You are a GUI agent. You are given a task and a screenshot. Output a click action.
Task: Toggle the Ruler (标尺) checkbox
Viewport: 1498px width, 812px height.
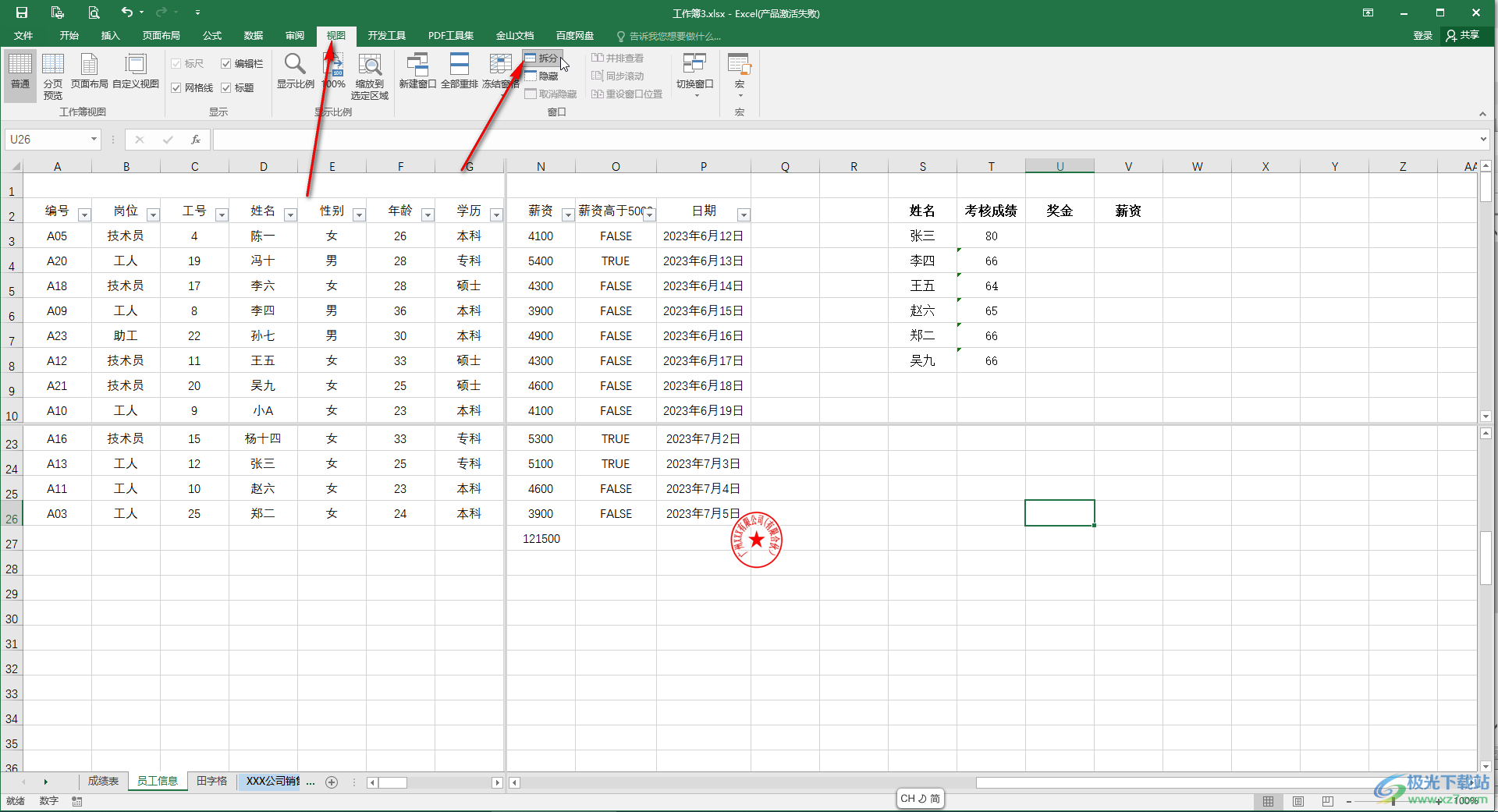pos(176,64)
